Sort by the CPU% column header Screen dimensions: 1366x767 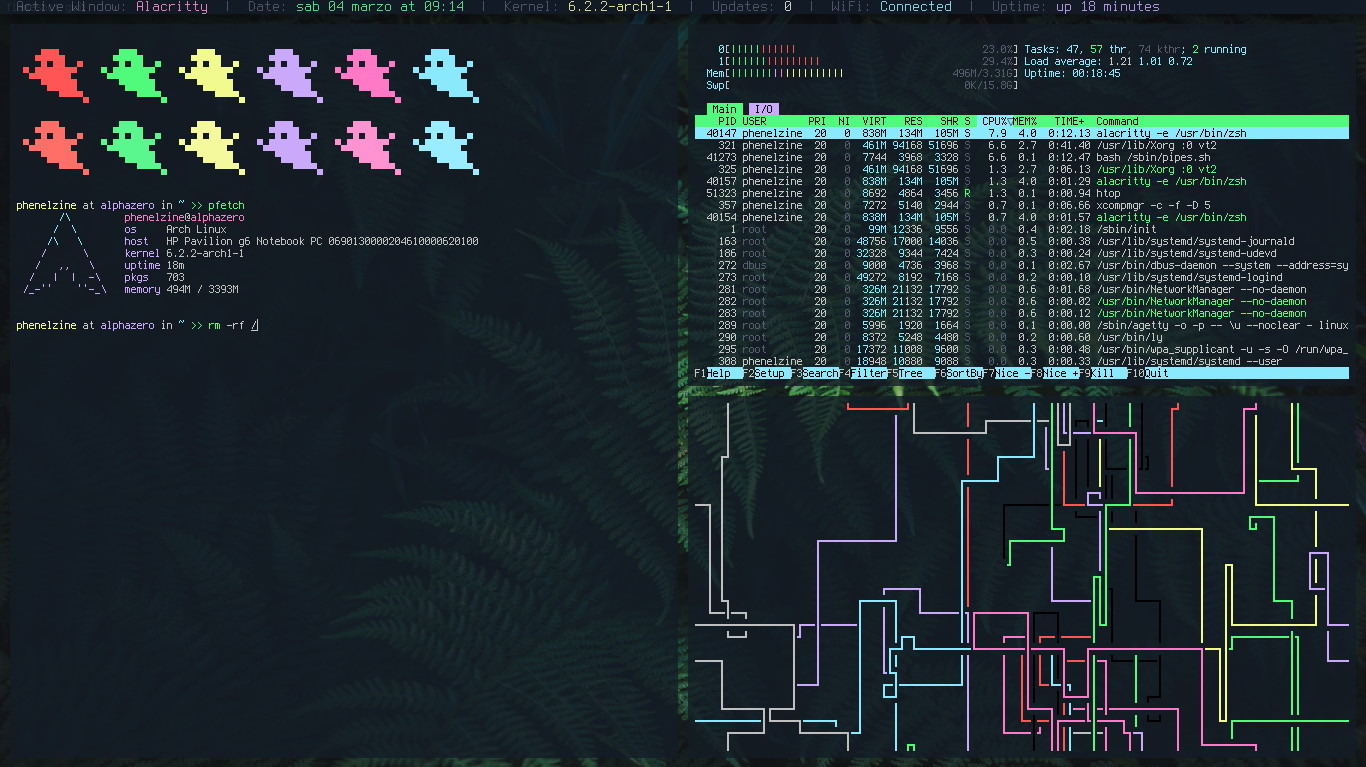pyautogui.click(x=994, y=121)
